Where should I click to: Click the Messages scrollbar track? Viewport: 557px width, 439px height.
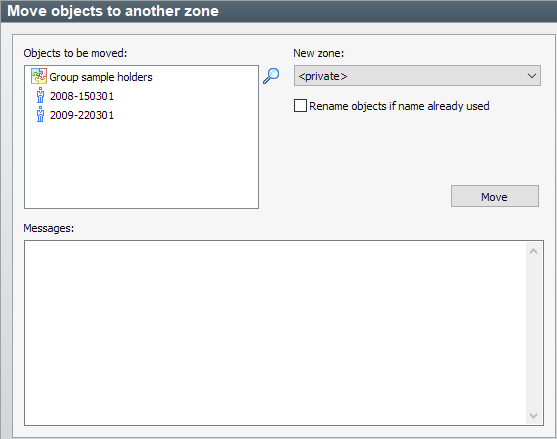click(533, 333)
